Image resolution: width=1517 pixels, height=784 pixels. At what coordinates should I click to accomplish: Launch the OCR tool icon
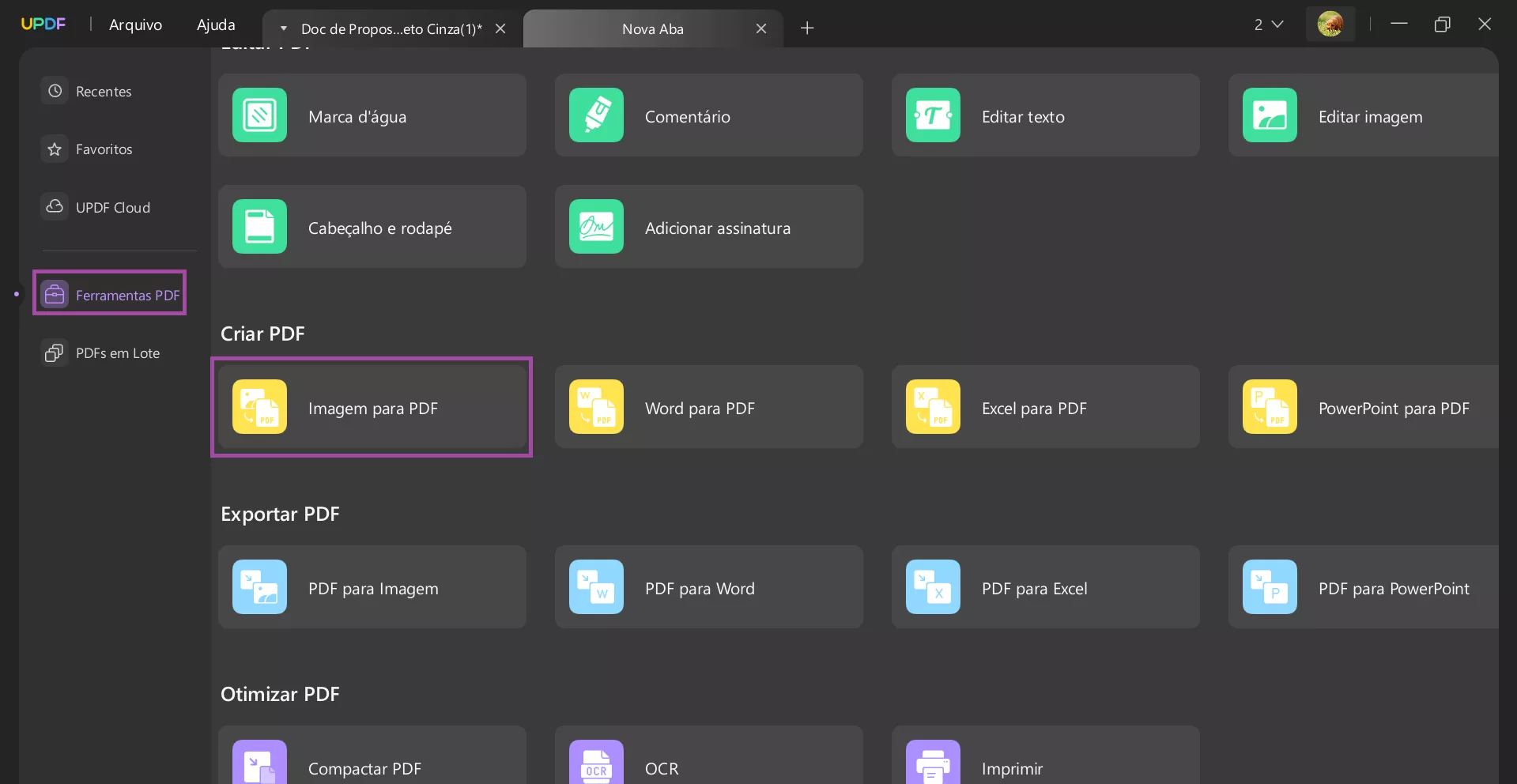(596, 763)
